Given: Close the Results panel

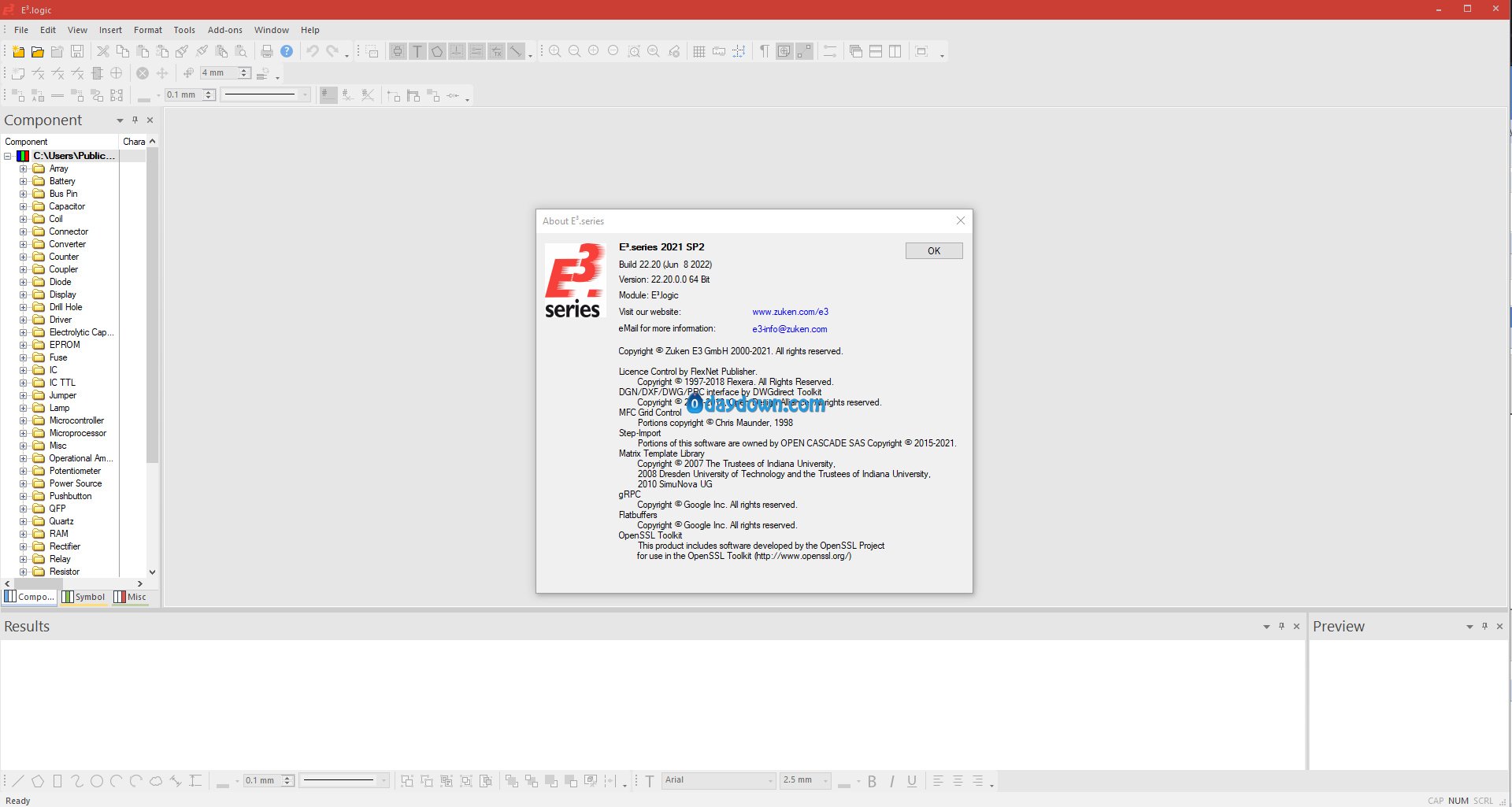Looking at the screenshot, I should 1296,627.
